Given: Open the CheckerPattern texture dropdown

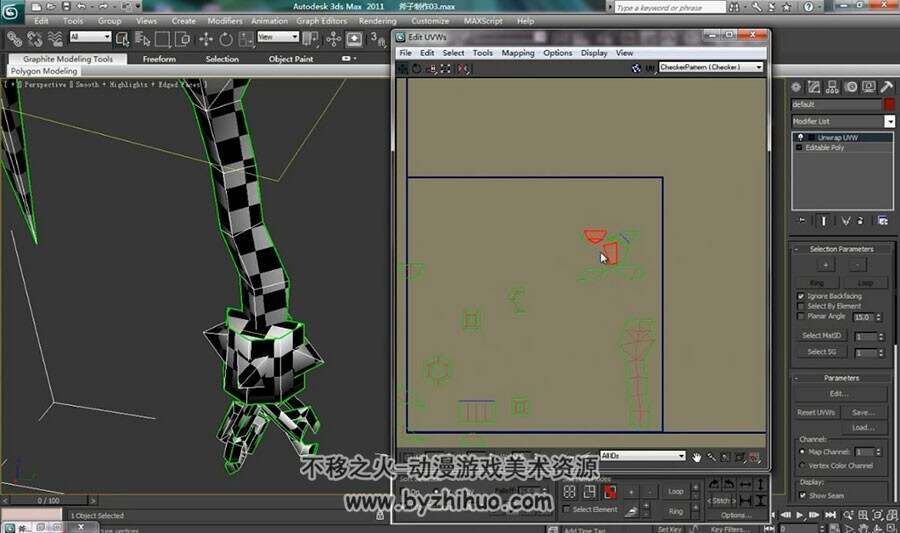Looking at the screenshot, I should point(711,67).
